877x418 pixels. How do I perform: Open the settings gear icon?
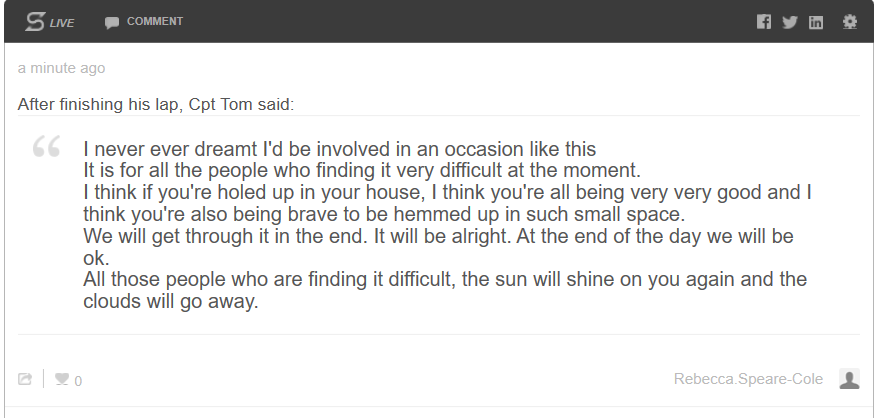coord(850,22)
